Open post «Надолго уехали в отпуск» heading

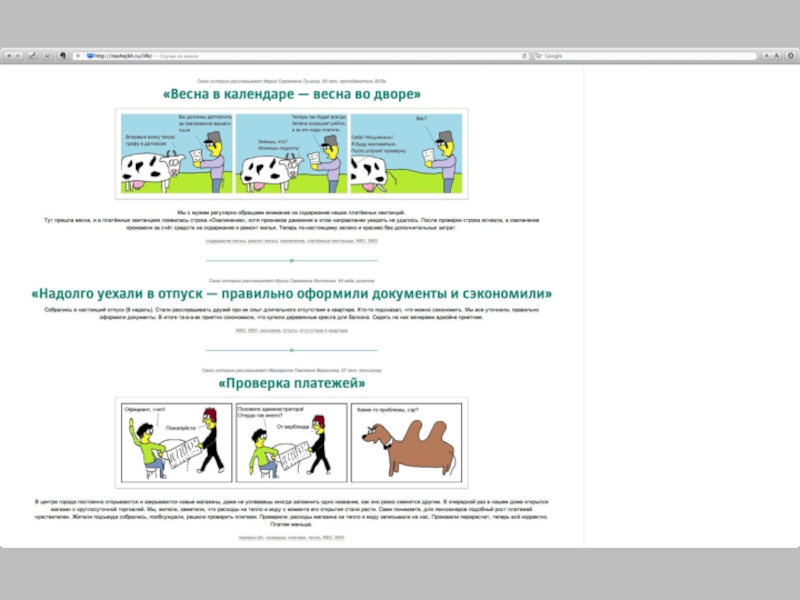[x=292, y=293]
